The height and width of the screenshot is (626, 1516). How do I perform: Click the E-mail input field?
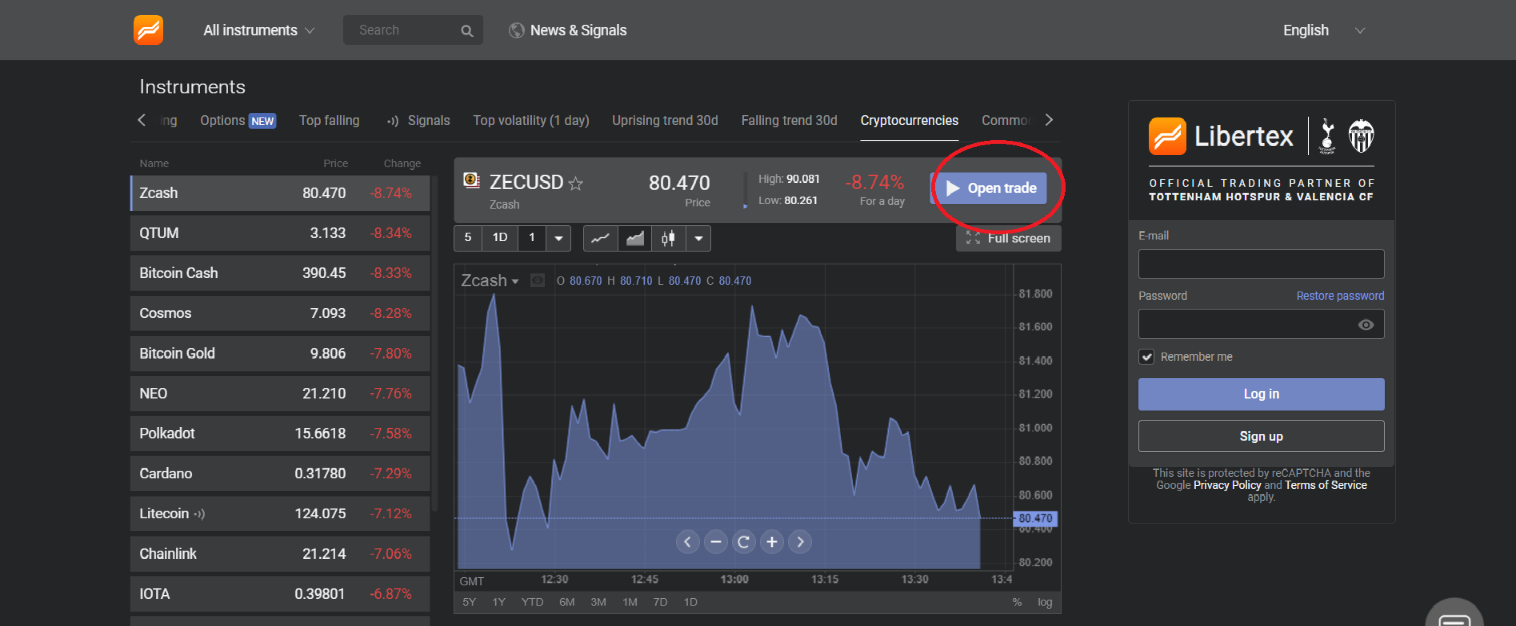1261,263
